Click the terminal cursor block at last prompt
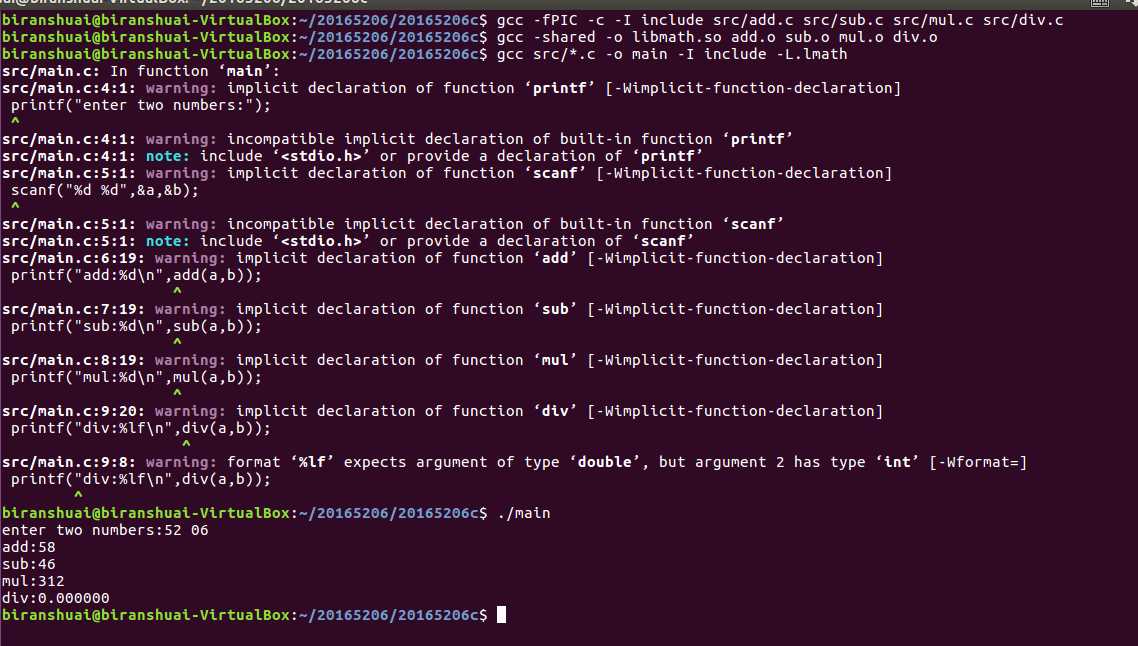 coord(501,615)
